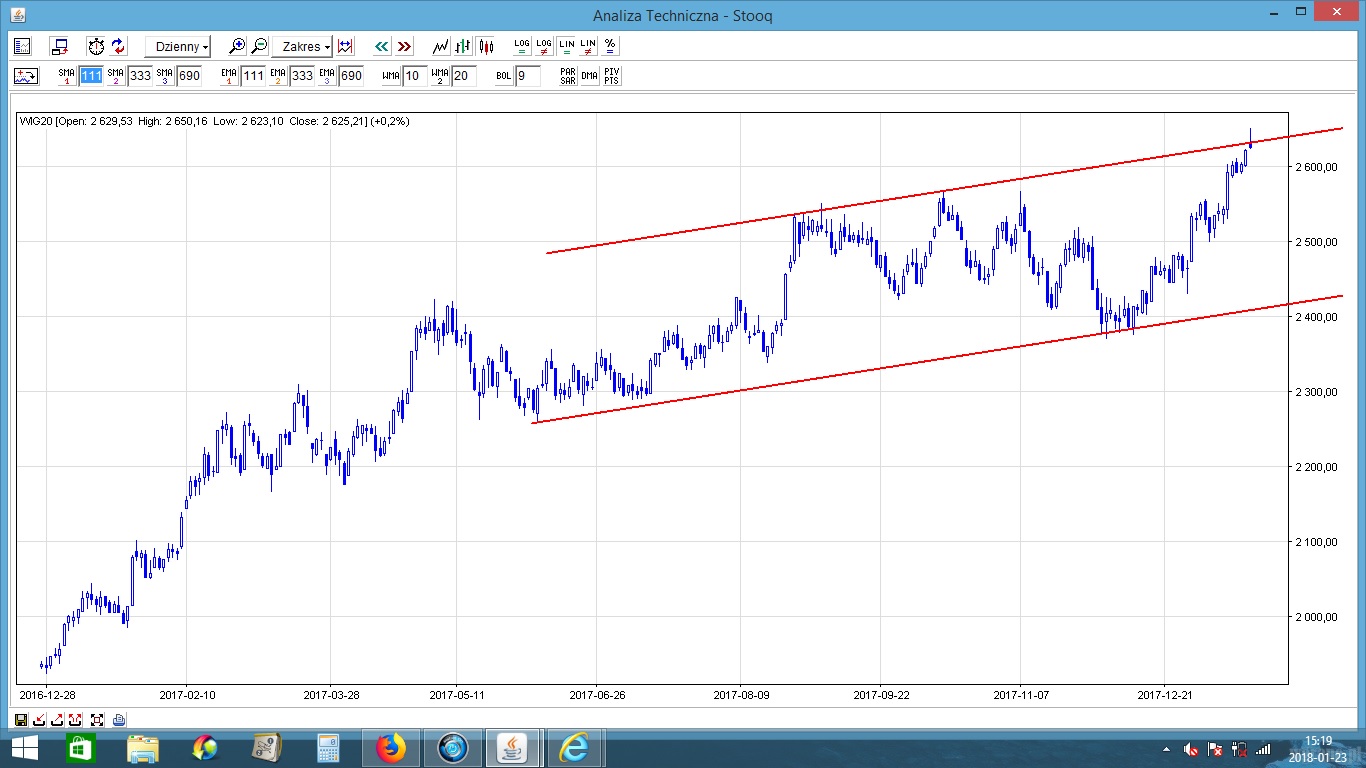
Task: Click the printer icon below the chart
Action: click(119, 719)
